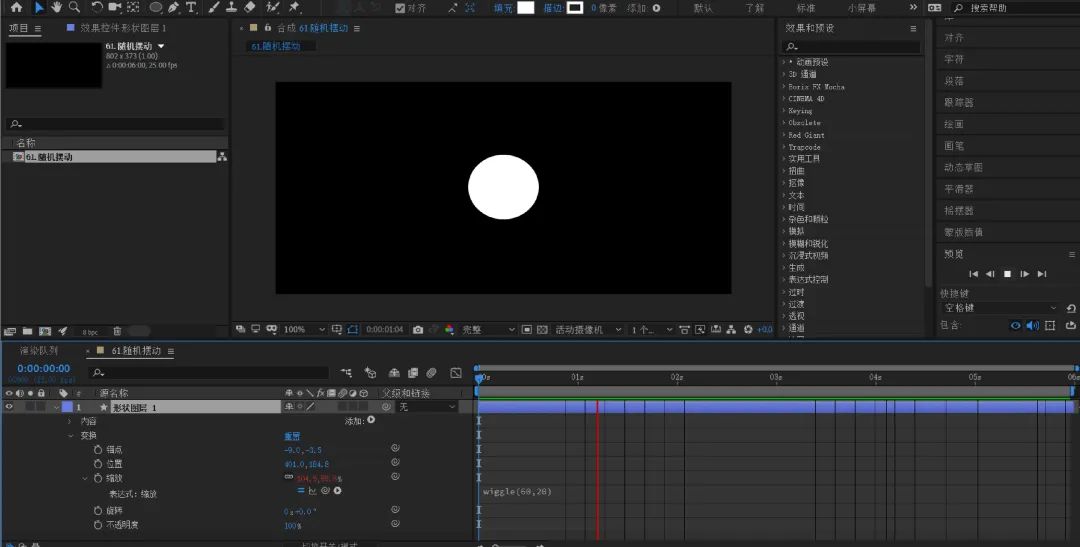The width and height of the screenshot is (1080, 547).
Task: Open the 100% magnification dropdown
Action: pyautogui.click(x=304, y=330)
